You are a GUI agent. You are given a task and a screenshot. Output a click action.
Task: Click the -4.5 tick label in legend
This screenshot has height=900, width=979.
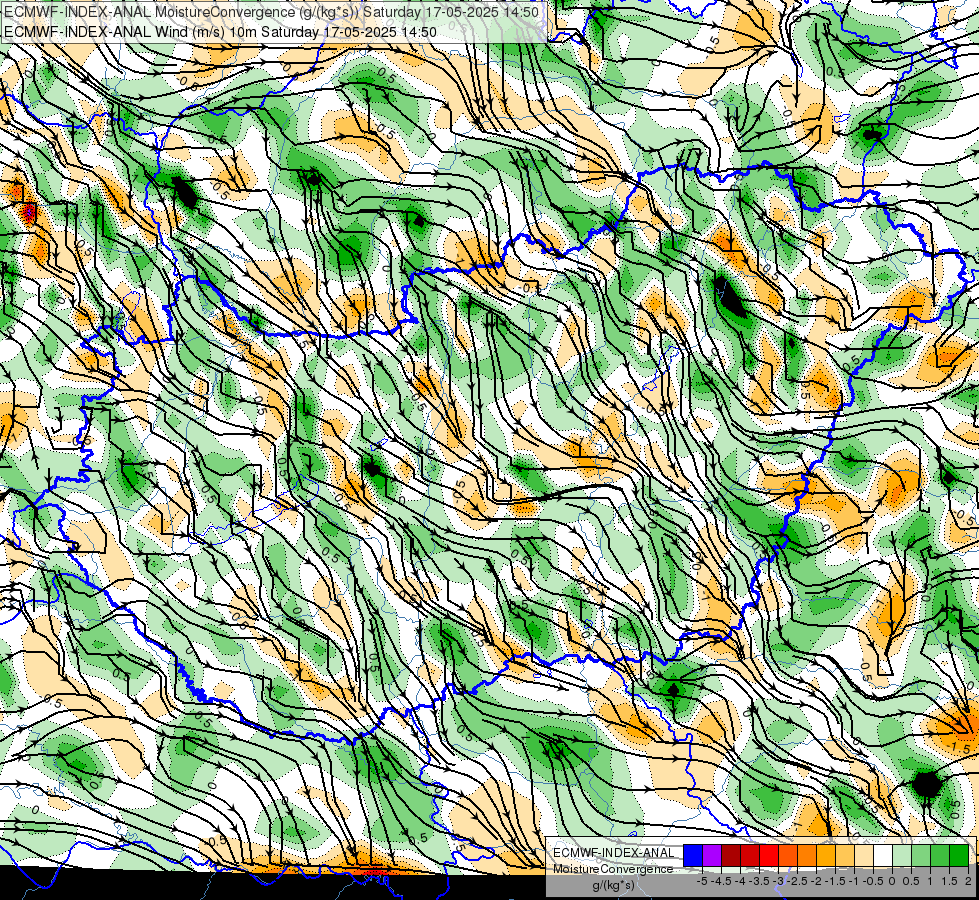(x=721, y=881)
